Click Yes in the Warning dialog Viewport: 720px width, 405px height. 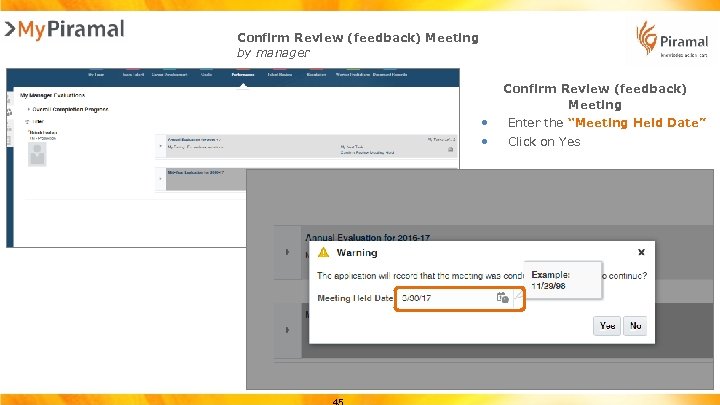pos(607,326)
